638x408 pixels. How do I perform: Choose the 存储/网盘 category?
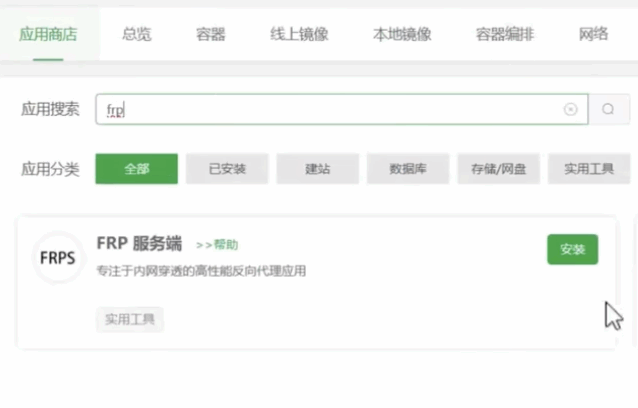pos(498,169)
